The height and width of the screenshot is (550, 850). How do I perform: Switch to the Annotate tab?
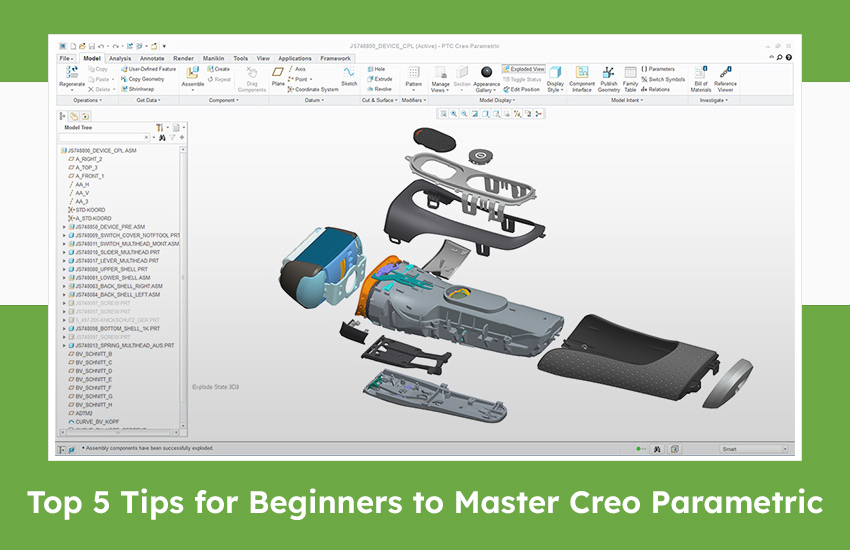tap(152, 59)
